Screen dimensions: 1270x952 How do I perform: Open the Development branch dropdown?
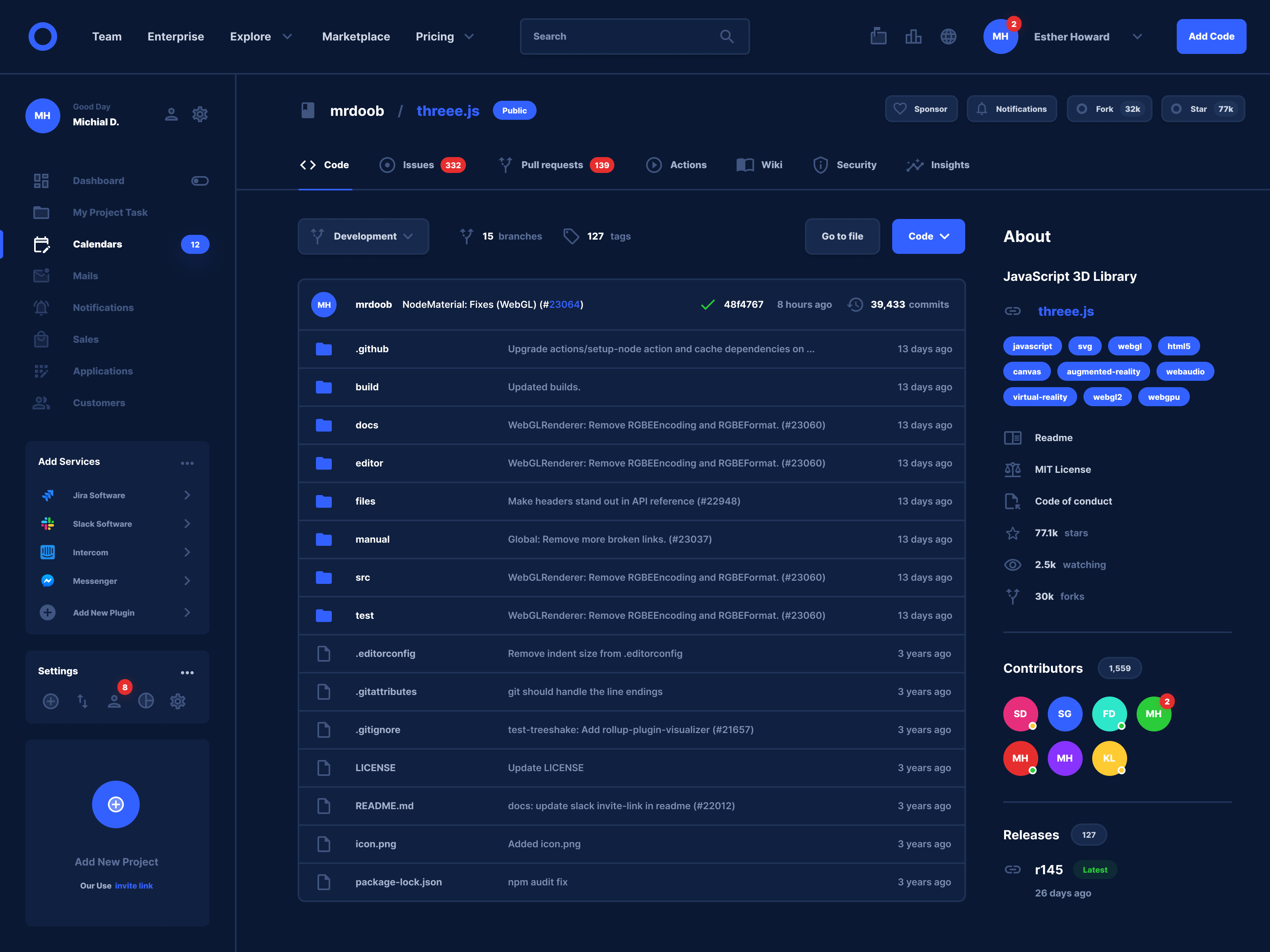[x=363, y=236]
